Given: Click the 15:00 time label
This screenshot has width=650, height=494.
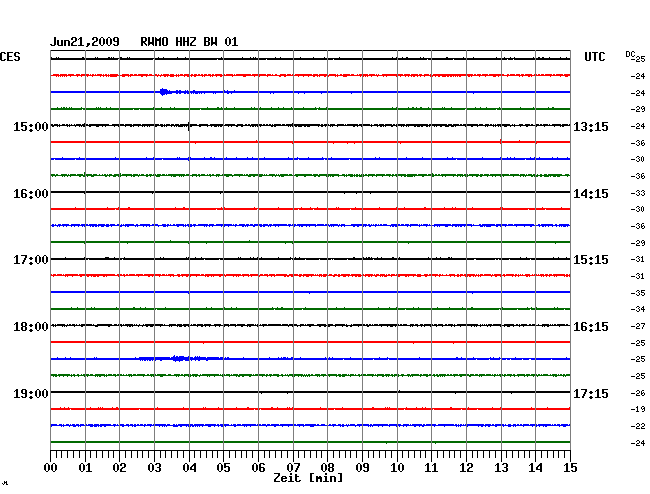Looking at the screenshot, I should 31,126.
